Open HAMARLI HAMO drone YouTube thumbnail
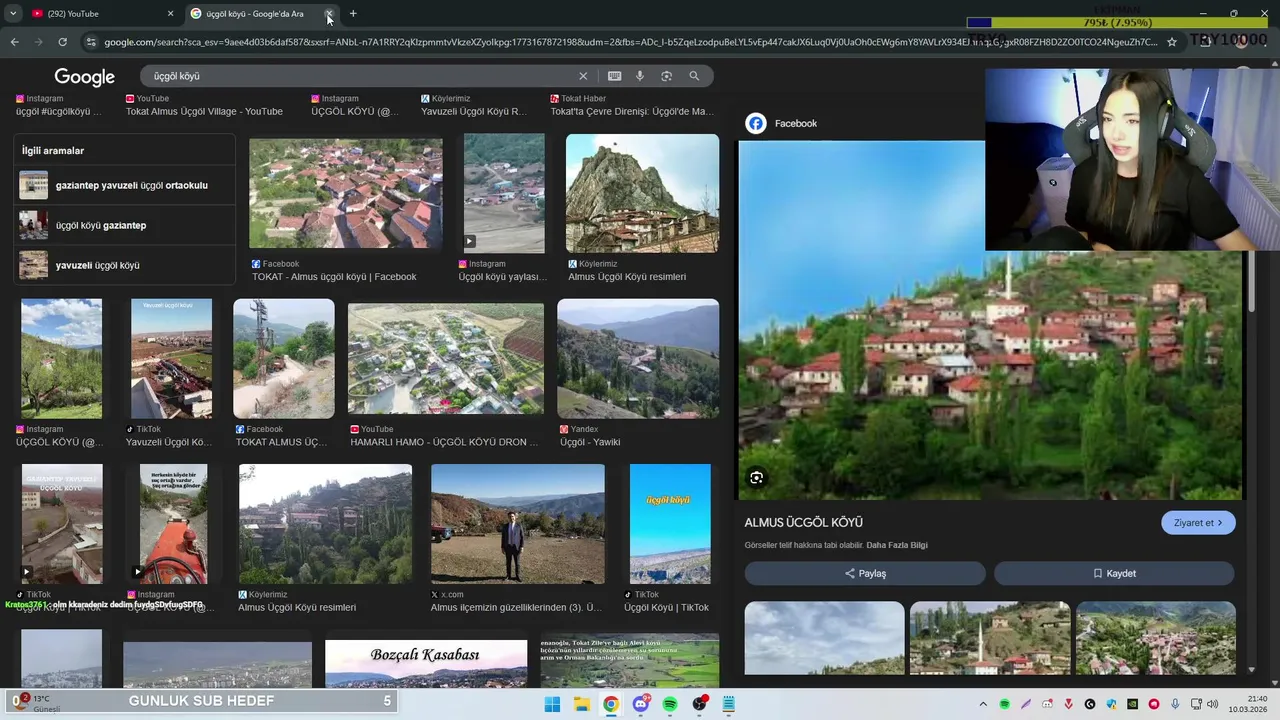The image size is (1280, 720). [446, 359]
